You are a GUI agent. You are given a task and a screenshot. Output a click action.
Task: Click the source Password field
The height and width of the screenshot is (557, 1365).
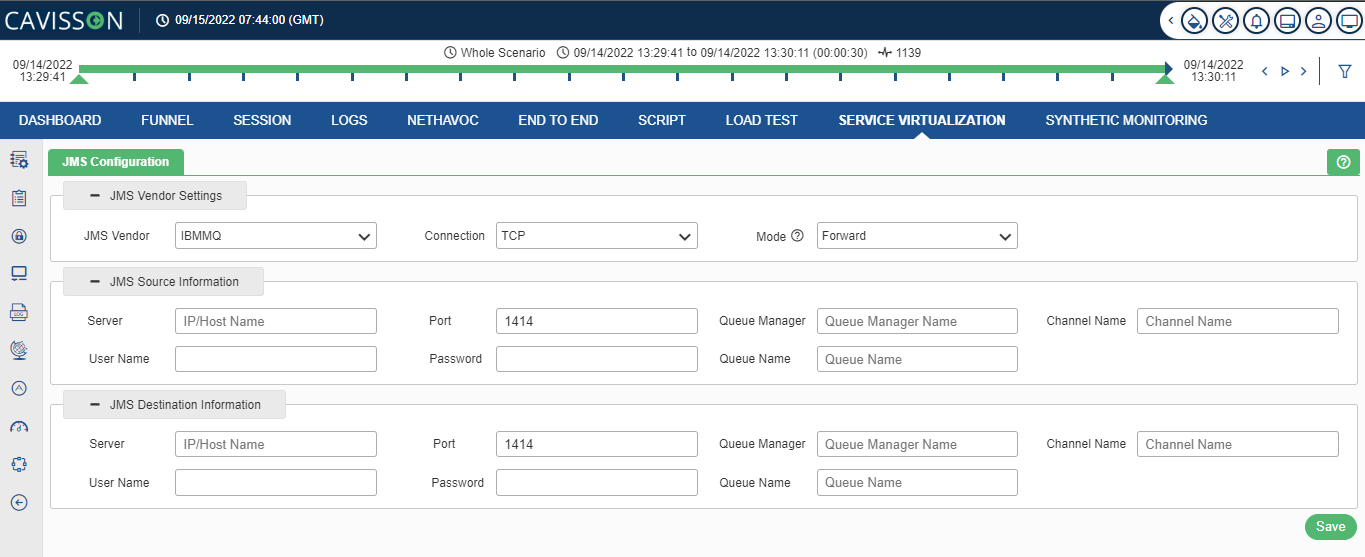point(597,359)
